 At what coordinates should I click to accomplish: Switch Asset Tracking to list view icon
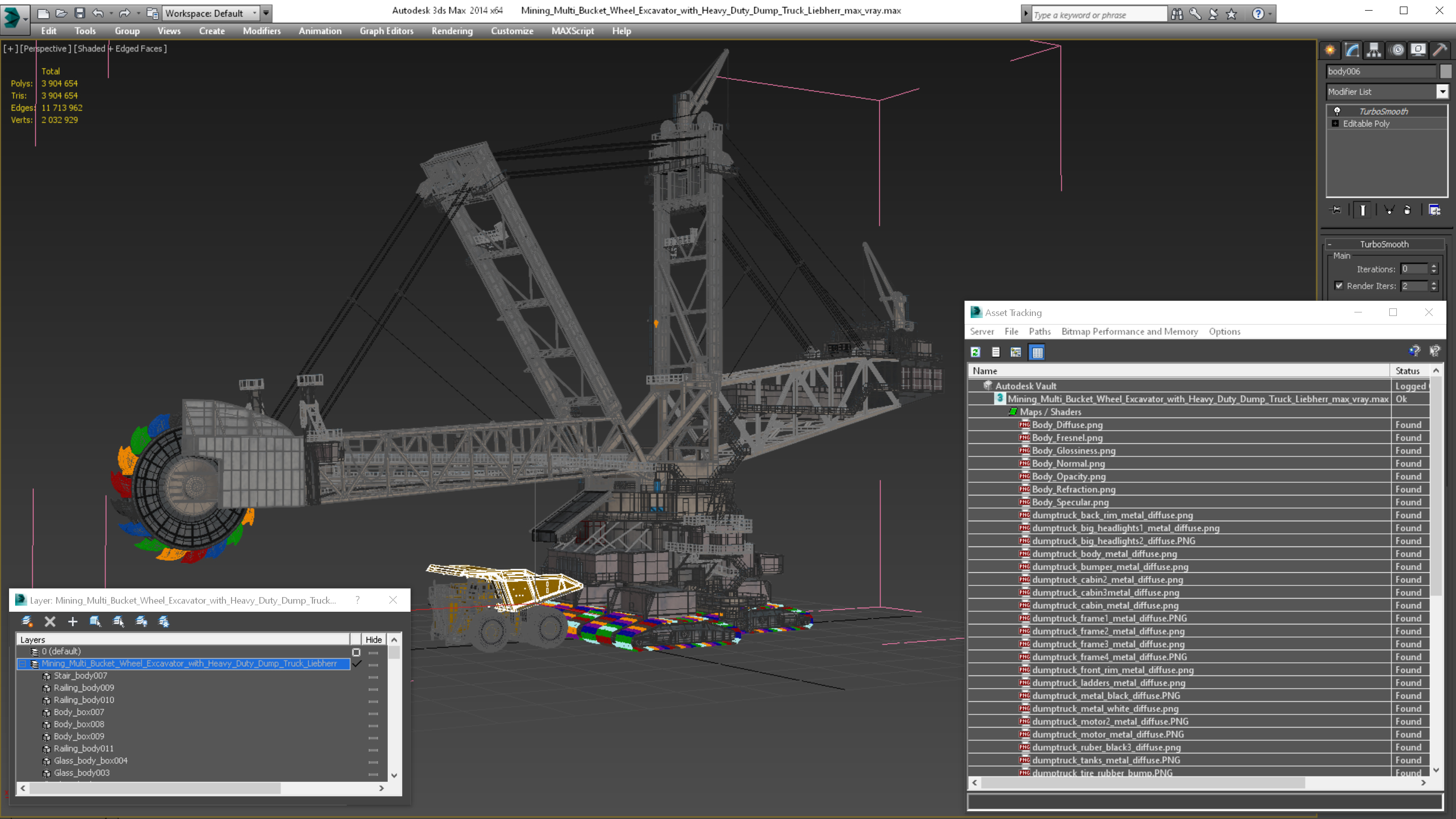point(996,352)
